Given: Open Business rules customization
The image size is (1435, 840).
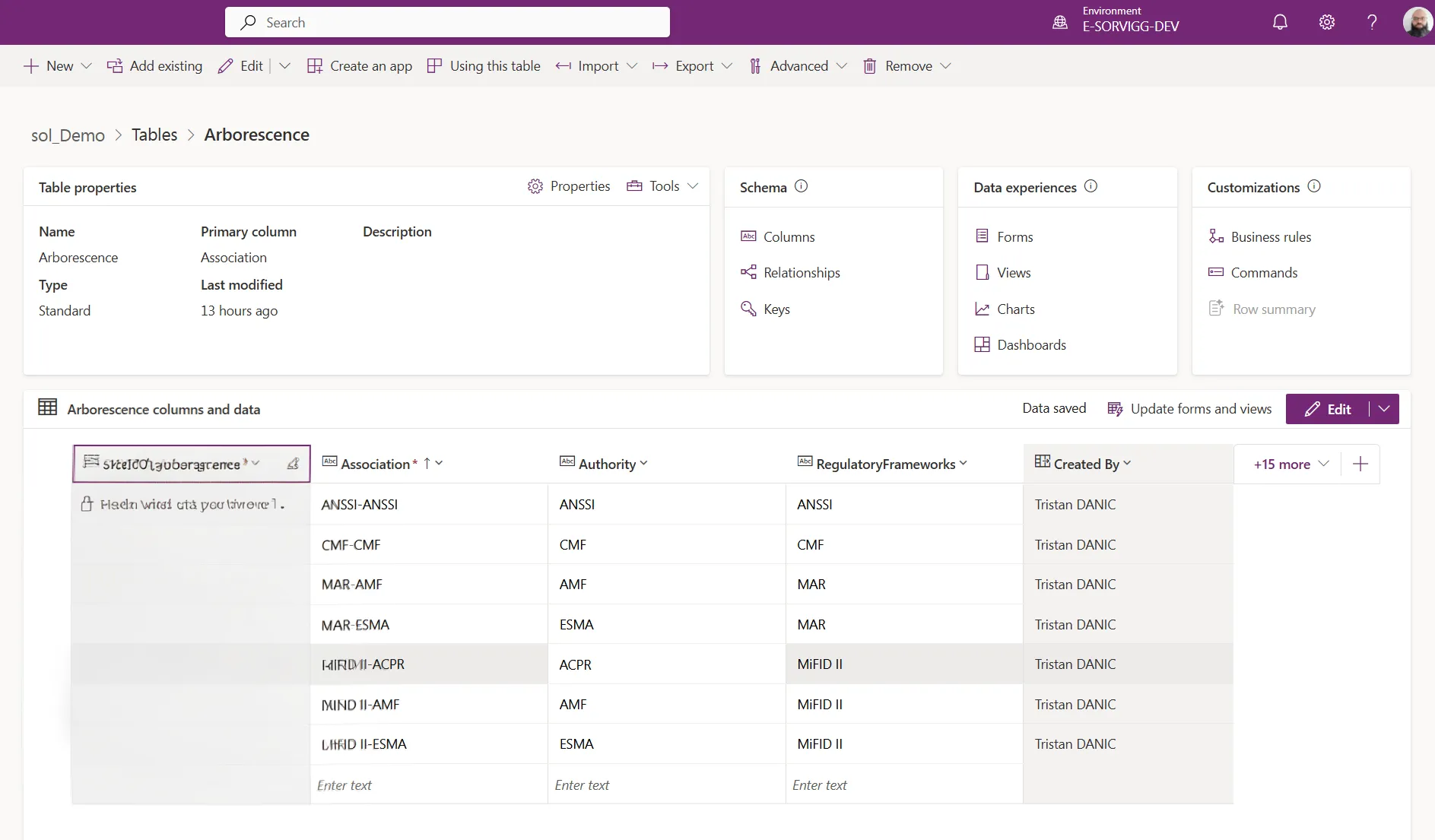Looking at the screenshot, I should point(1259,236).
